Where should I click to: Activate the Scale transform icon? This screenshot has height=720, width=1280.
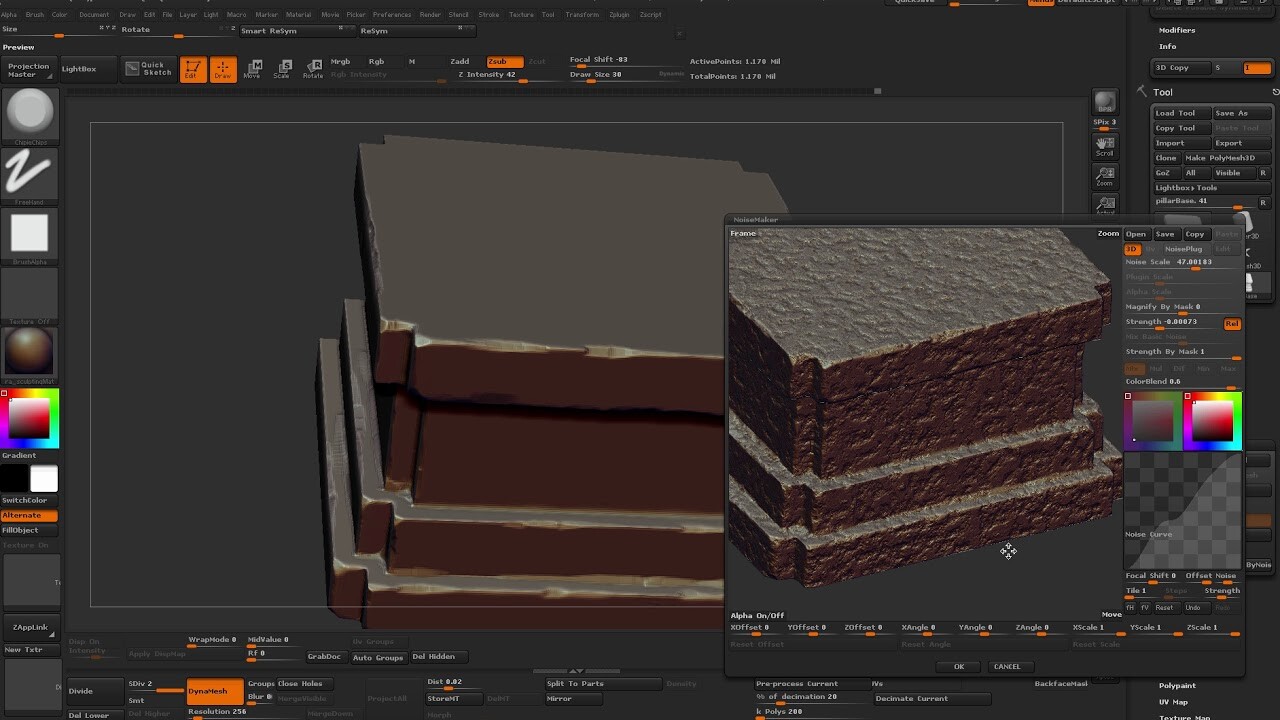283,68
